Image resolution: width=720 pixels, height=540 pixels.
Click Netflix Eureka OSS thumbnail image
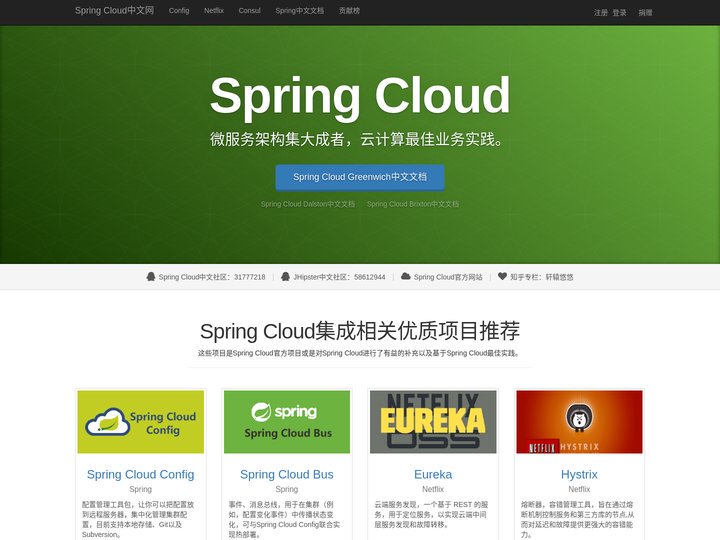point(433,422)
